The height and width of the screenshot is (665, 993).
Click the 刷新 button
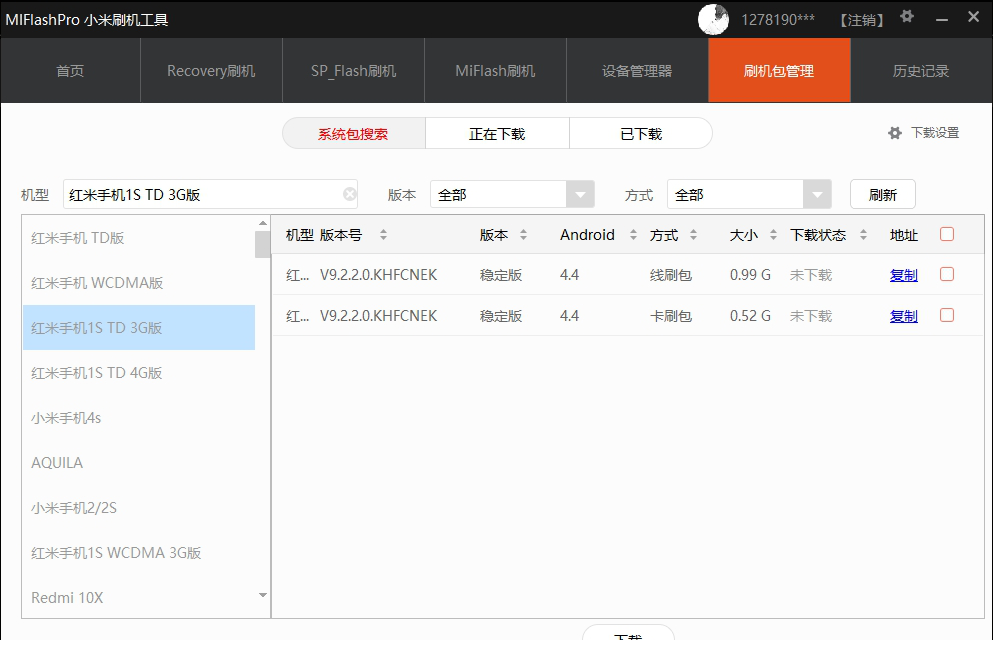pyautogui.click(x=883, y=194)
